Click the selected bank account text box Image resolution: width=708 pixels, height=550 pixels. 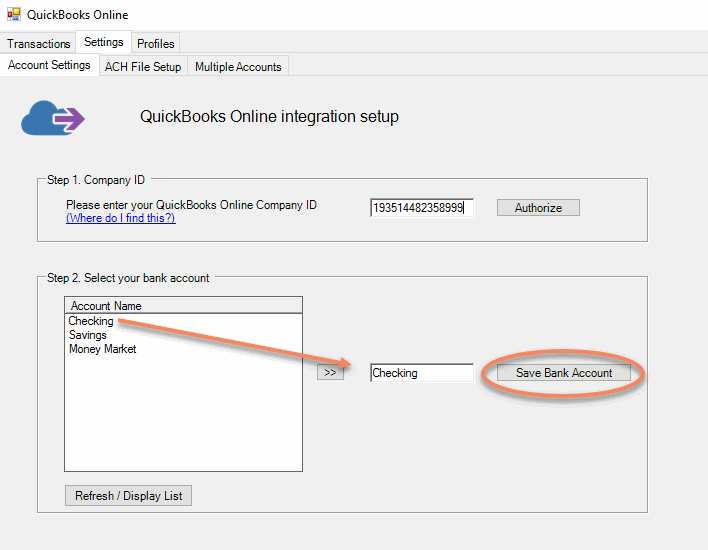[421, 373]
